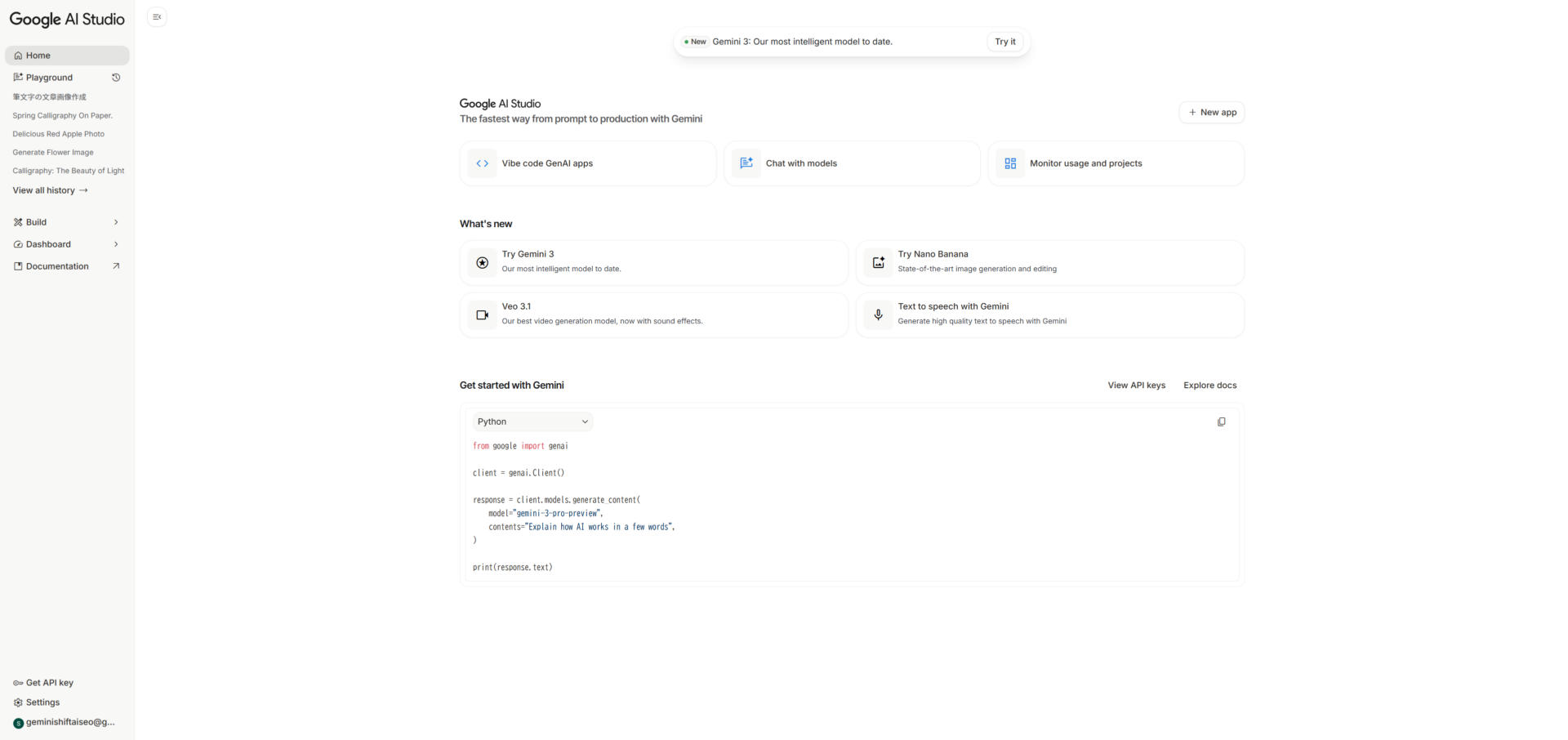The image size is (1568, 740).
Task: Open Settings with the gear icon
Action: pos(18,702)
